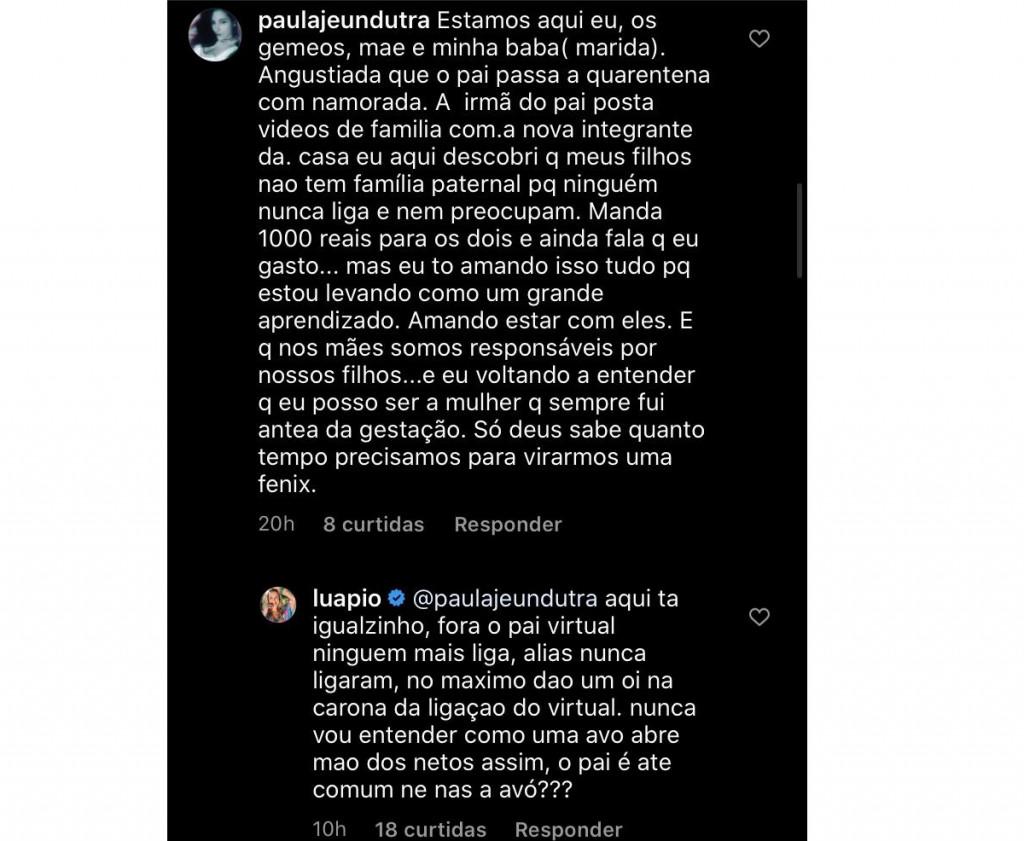The width and height of the screenshot is (1024, 841).
Task: Click the word 'fenix.' ending the comment
Action: pyautogui.click(x=287, y=484)
